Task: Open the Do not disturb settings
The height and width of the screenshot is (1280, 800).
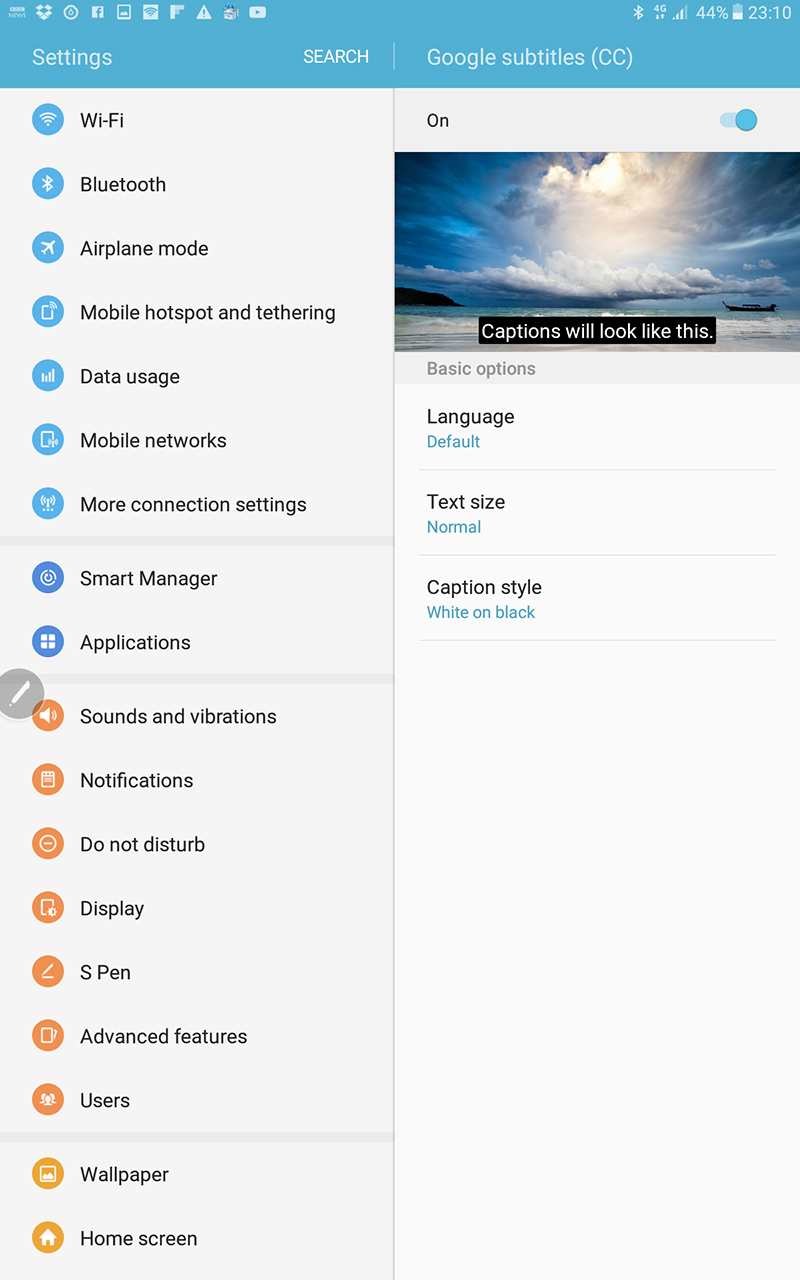Action: tap(197, 844)
